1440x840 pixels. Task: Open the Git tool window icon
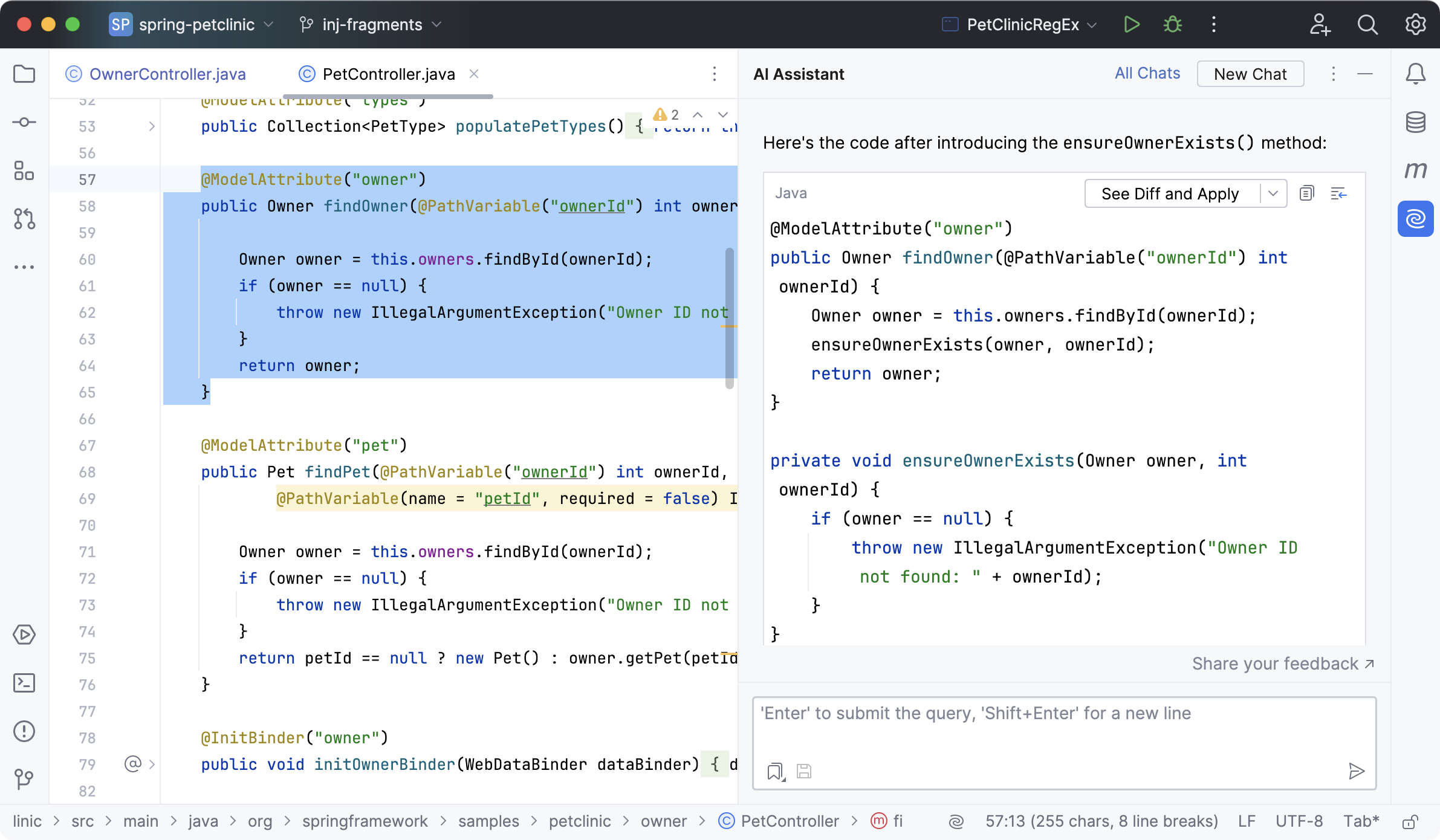click(x=24, y=778)
